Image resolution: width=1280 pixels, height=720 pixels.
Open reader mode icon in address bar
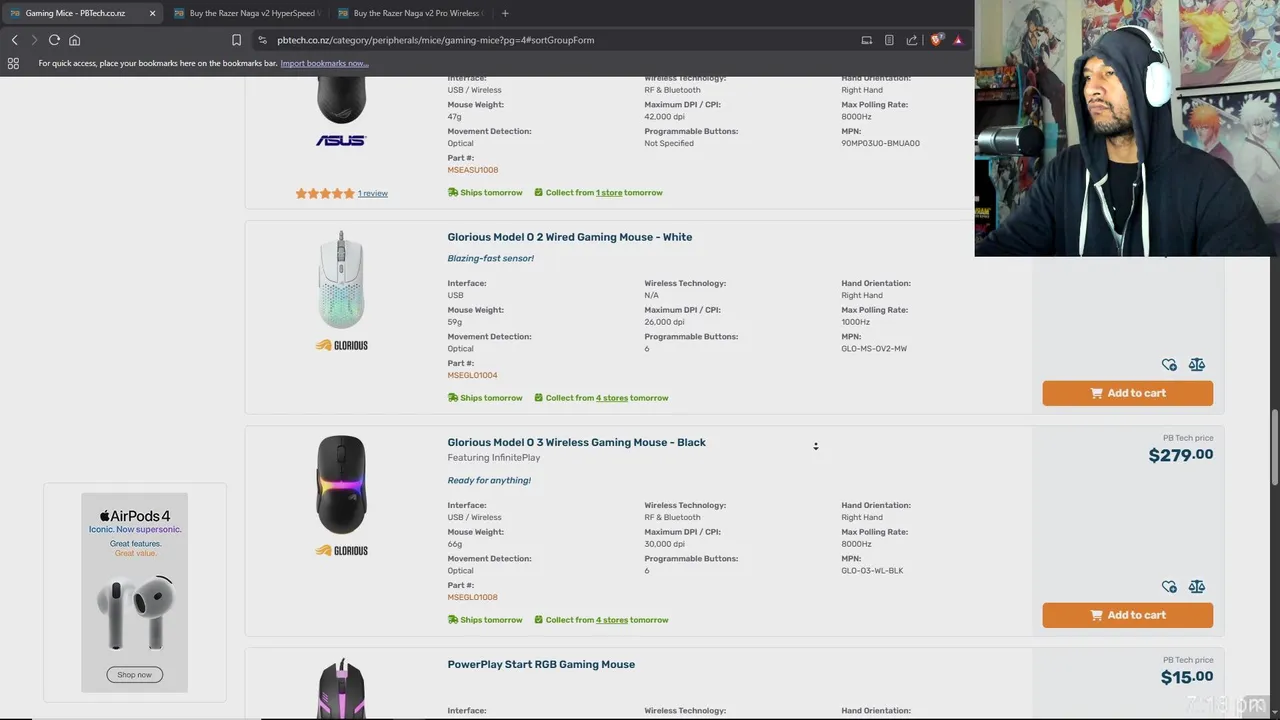tap(889, 40)
